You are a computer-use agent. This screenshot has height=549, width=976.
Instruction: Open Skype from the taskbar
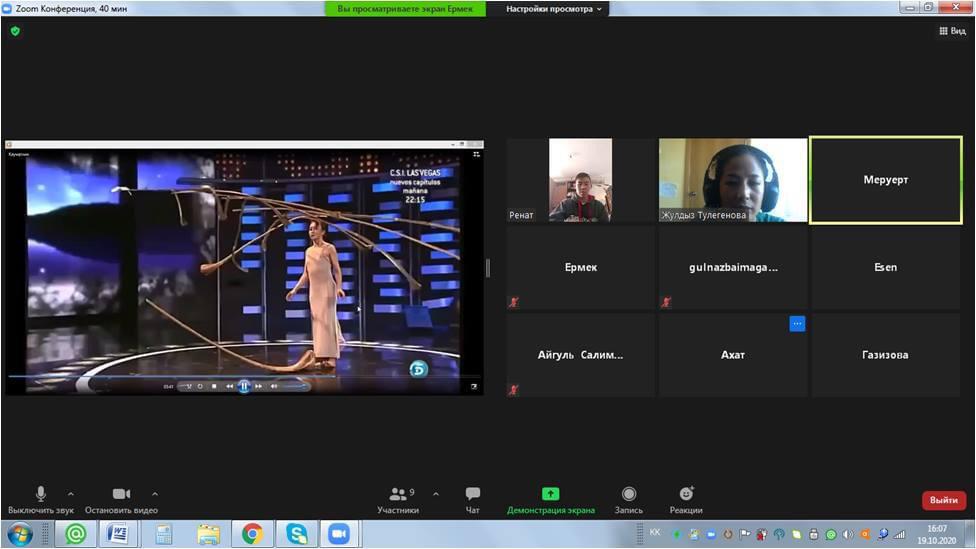295,534
